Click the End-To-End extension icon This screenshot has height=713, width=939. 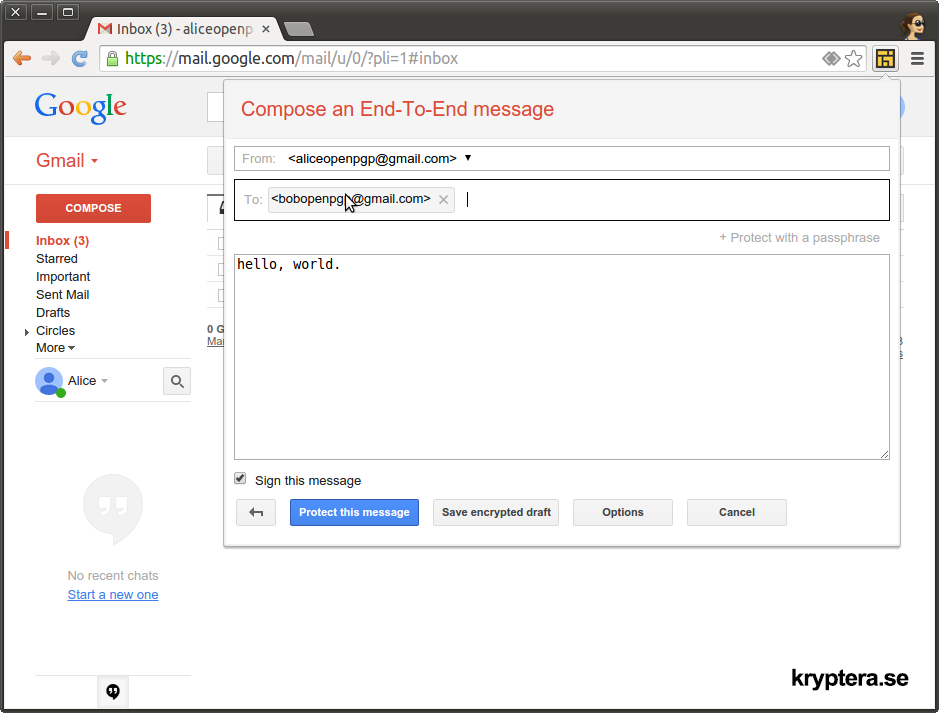pos(884,59)
